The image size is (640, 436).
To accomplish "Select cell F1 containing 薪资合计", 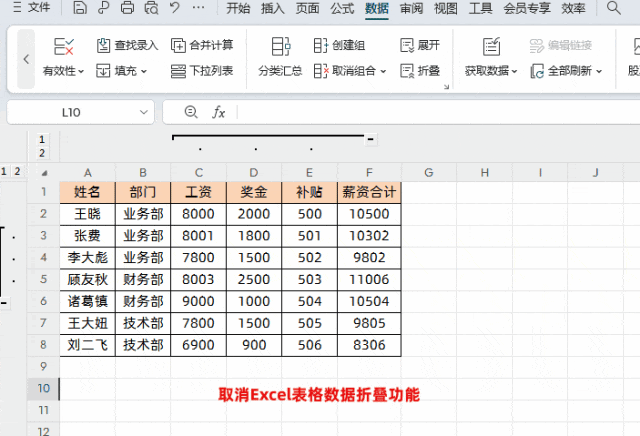I will pyautogui.click(x=370, y=191).
